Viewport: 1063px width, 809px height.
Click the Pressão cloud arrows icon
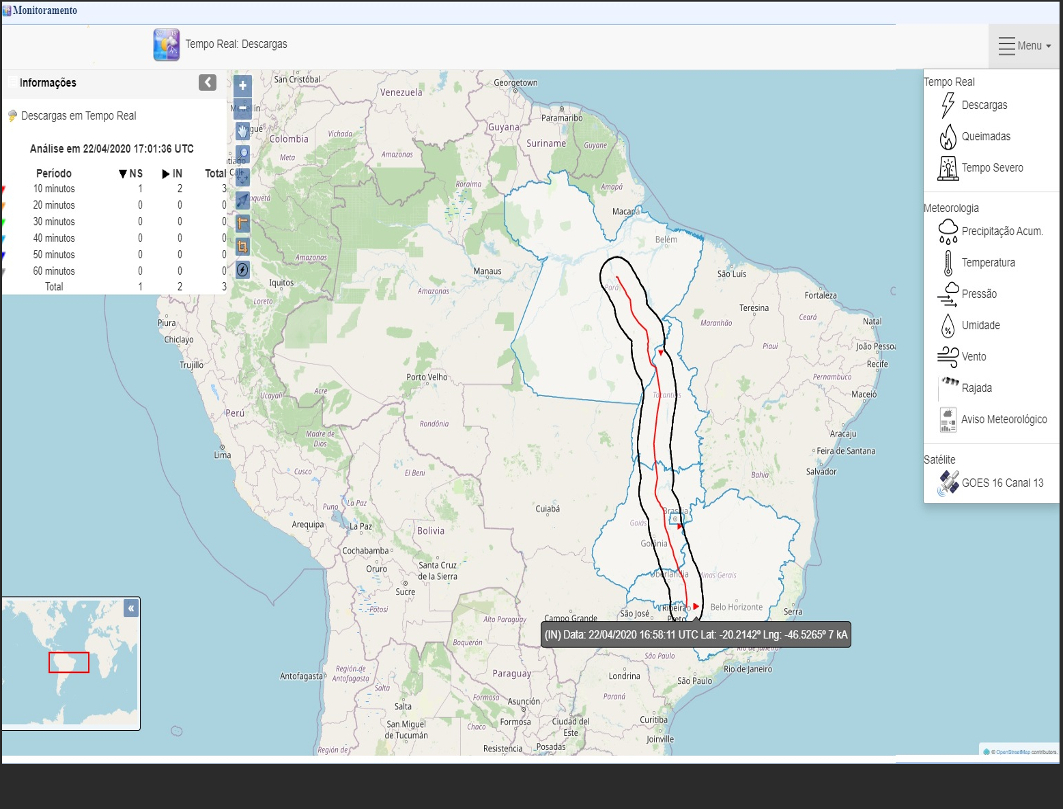tap(948, 294)
